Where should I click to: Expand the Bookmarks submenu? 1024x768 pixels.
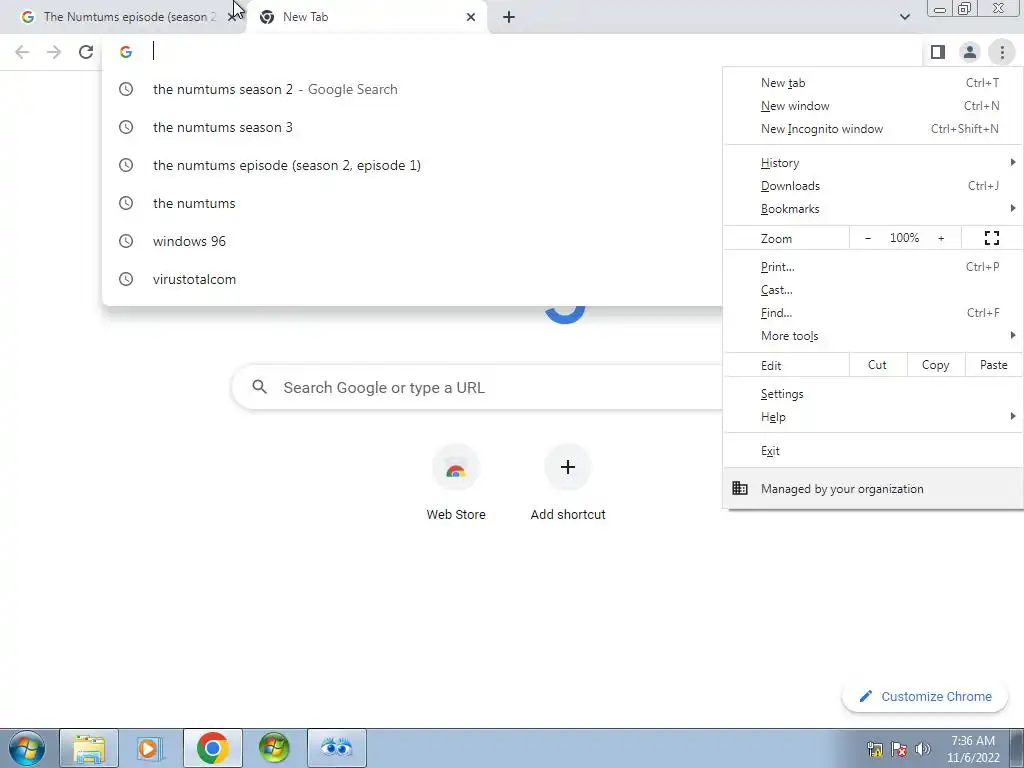click(872, 209)
